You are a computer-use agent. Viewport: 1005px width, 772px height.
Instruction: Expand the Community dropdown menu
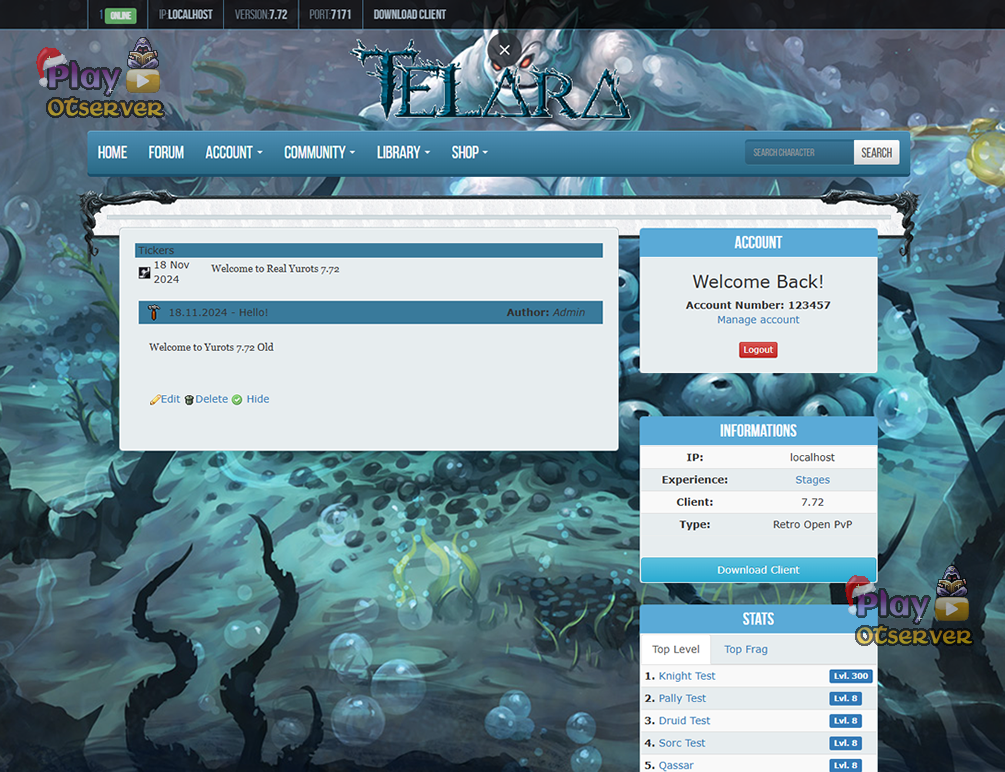[x=319, y=153]
